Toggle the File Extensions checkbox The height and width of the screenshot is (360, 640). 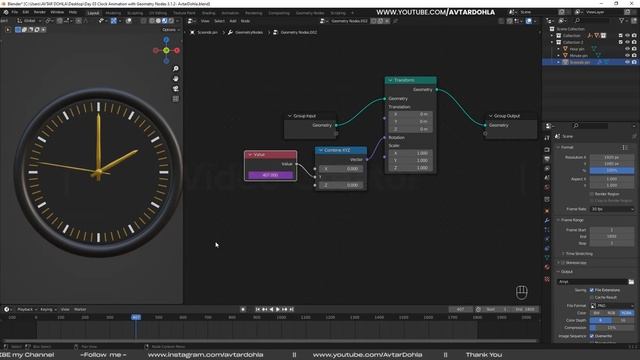pos(591,290)
